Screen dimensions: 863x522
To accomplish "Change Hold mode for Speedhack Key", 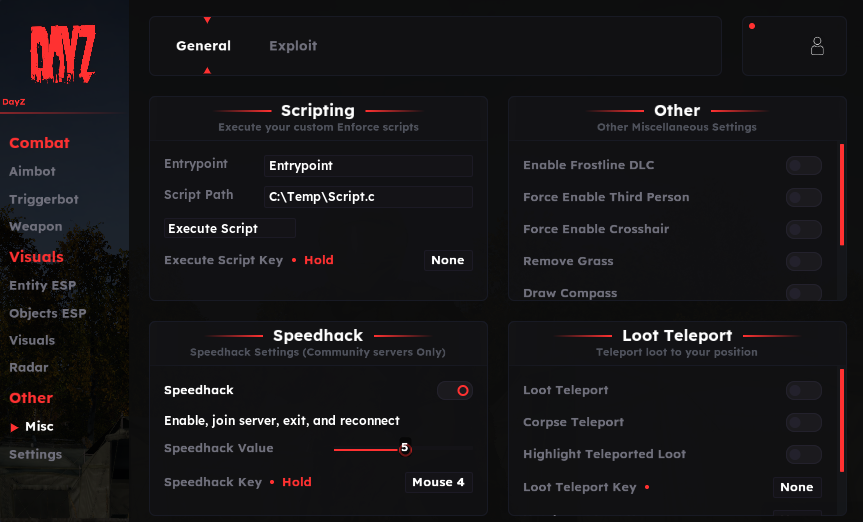I will [x=297, y=482].
